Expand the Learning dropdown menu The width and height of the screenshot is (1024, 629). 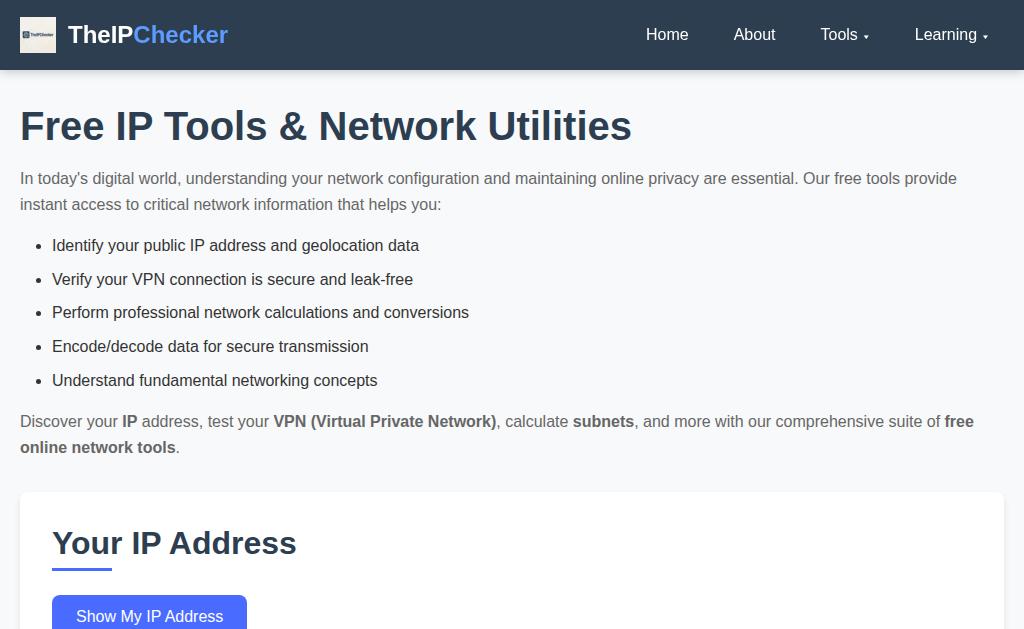point(945,35)
